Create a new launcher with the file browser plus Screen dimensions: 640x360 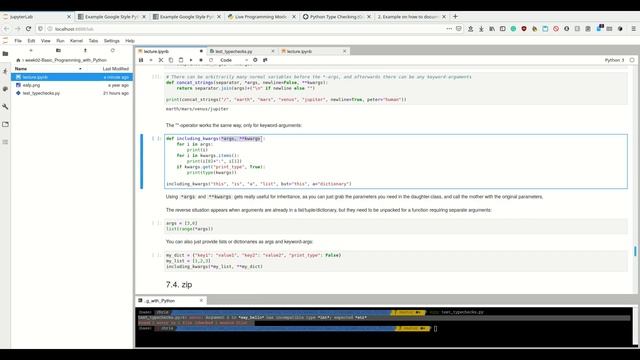coord(31,50)
